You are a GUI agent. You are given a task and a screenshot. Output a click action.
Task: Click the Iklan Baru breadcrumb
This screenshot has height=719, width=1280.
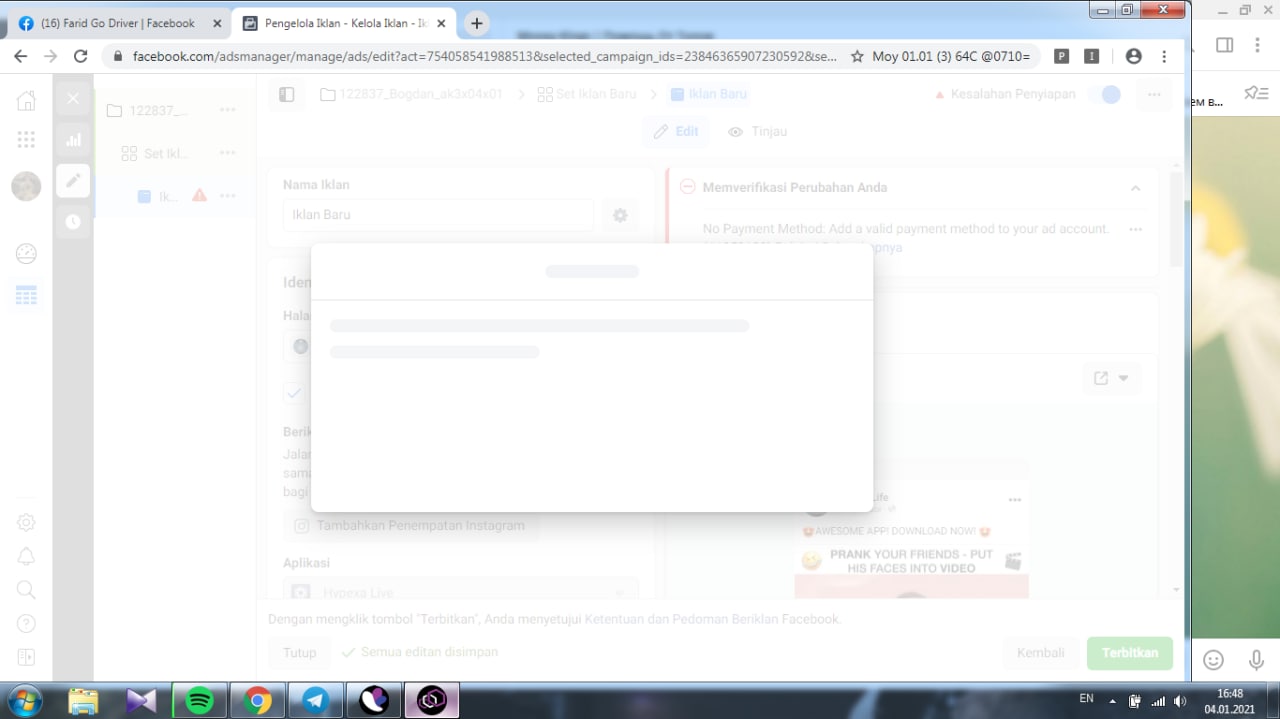709,94
